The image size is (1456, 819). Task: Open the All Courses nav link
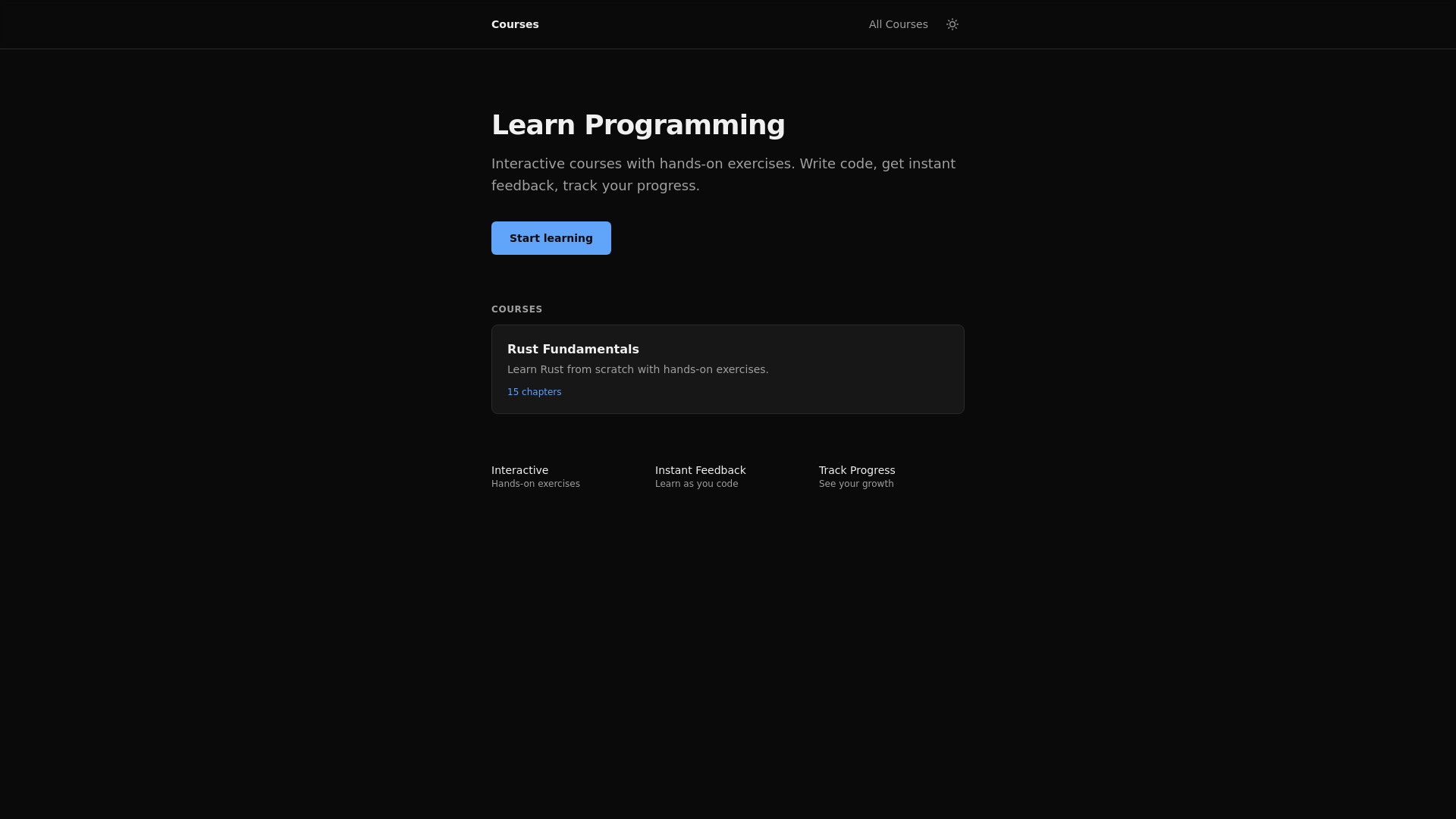point(898,24)
